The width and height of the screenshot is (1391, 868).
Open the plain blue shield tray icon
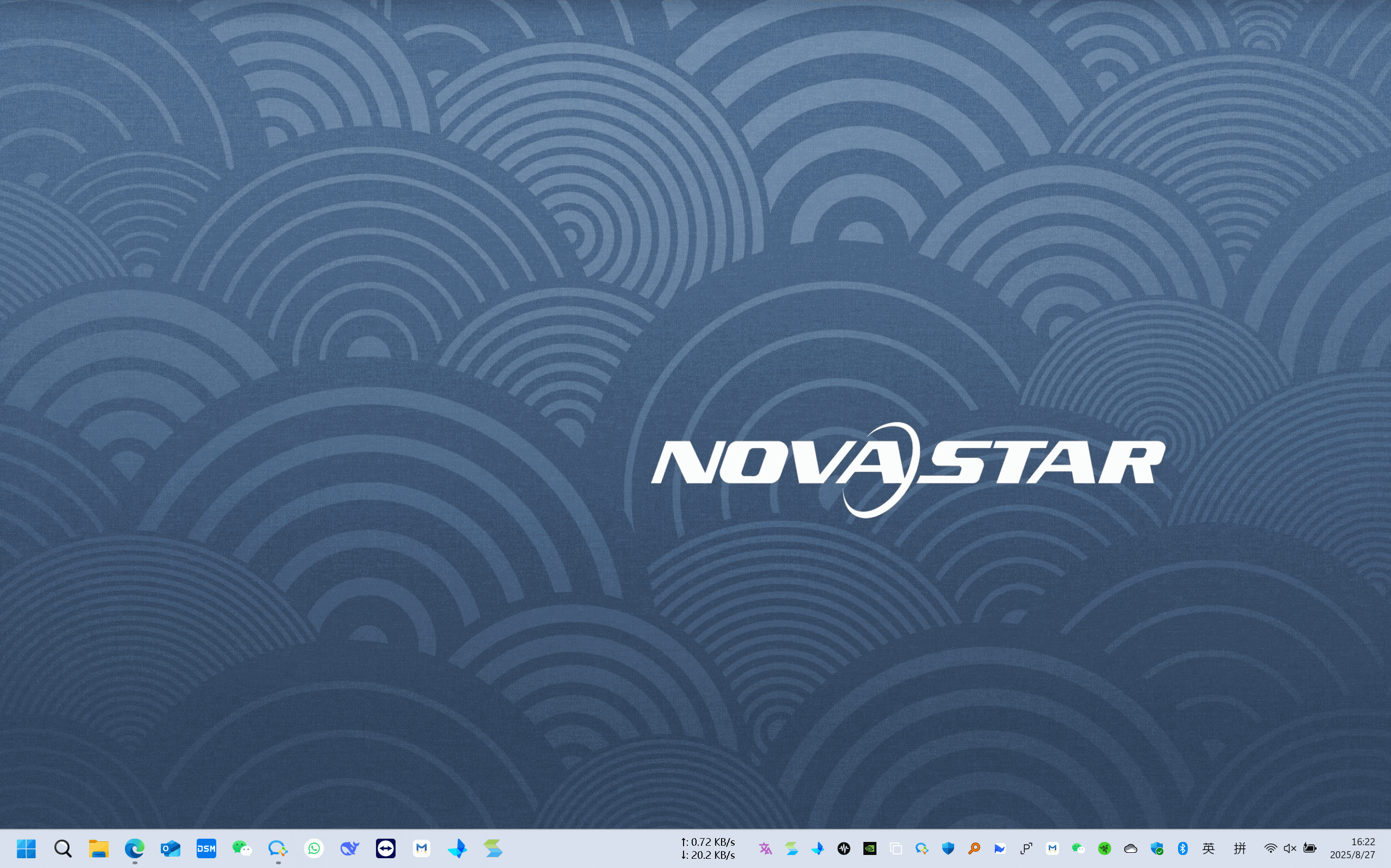coord(948,848)
